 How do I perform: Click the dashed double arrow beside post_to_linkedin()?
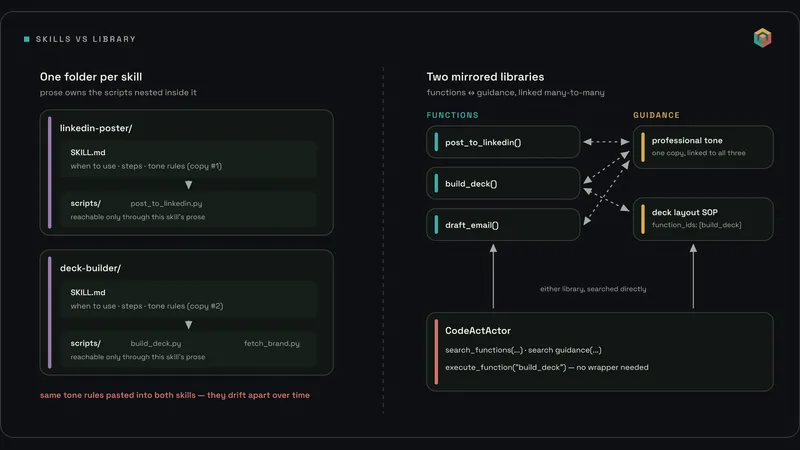(x=606, y=142)
